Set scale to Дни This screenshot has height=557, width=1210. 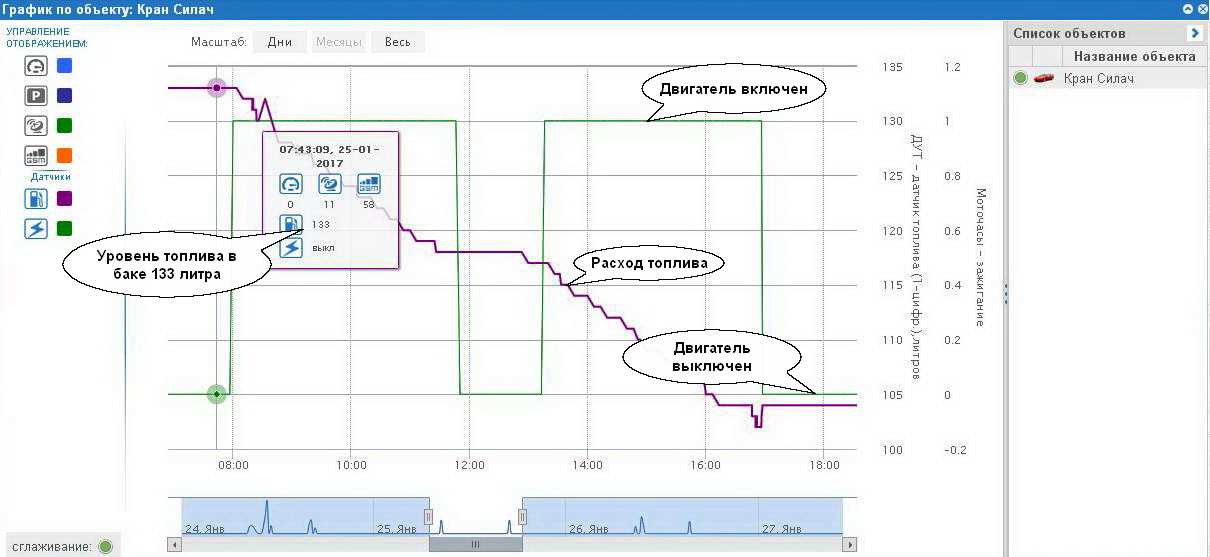pos(279,42)
